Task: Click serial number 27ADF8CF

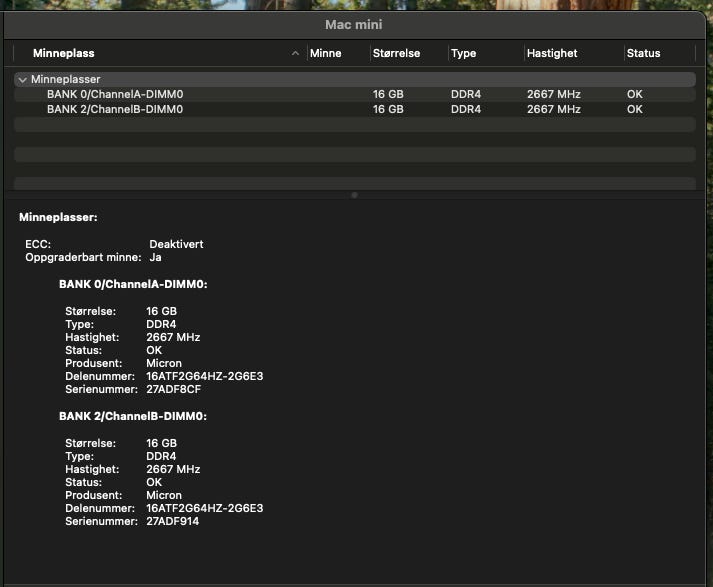Action: [173, 389]
